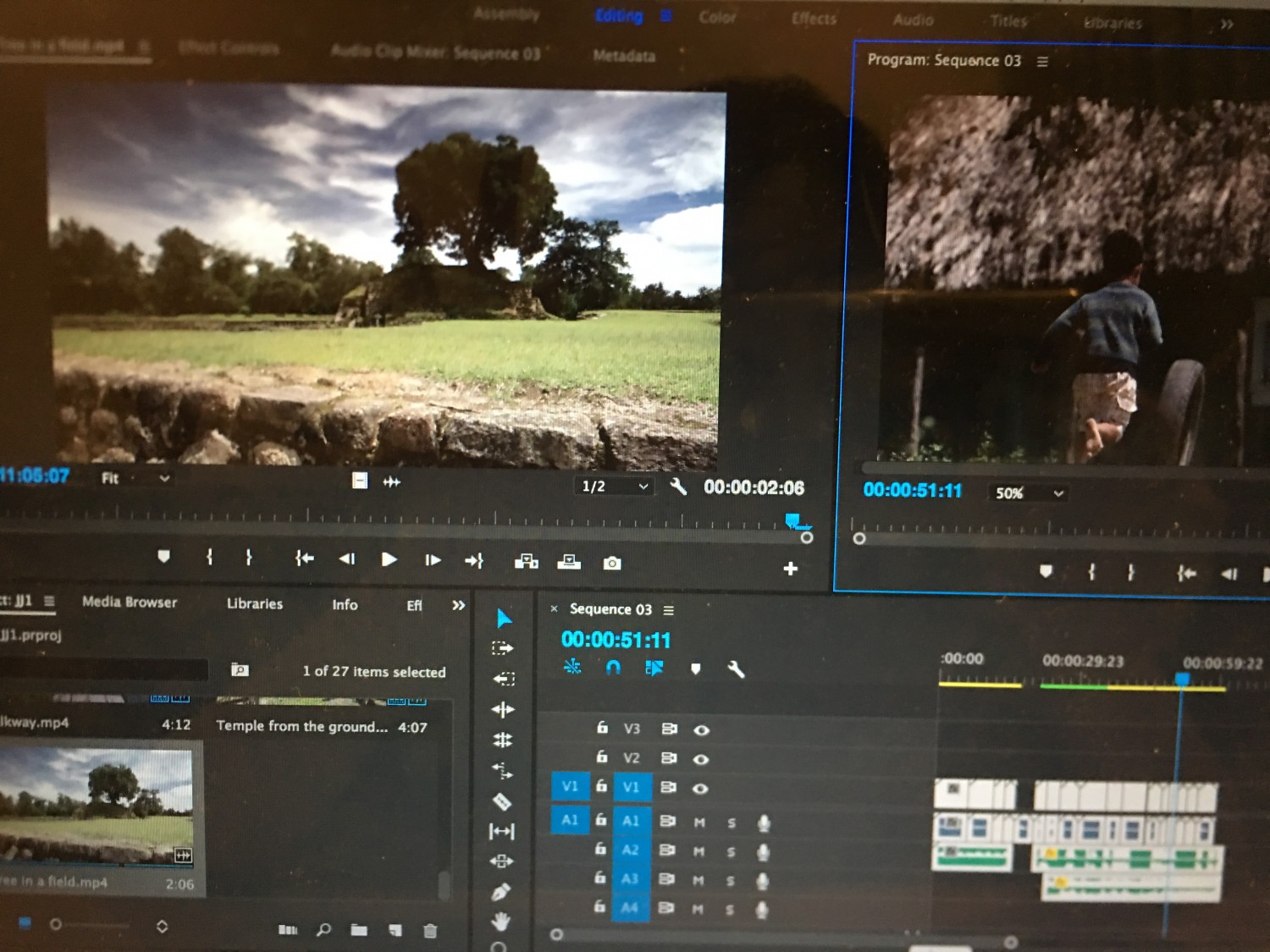Viewport: 1270px width, 952px height.
Task: Switch to Media Browser tab
Action: (130, 602)
